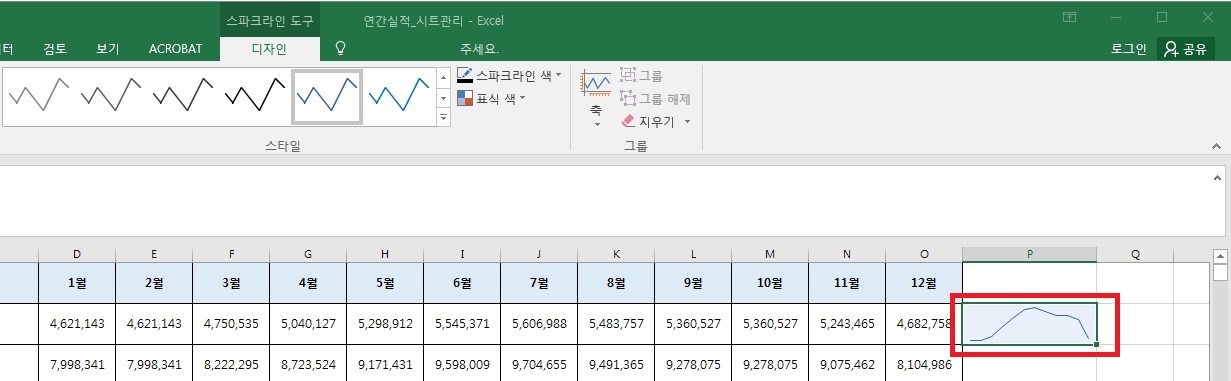The image size is (1231, 381).
Task: Select cell with value 9,704,655
Action: 539,364
